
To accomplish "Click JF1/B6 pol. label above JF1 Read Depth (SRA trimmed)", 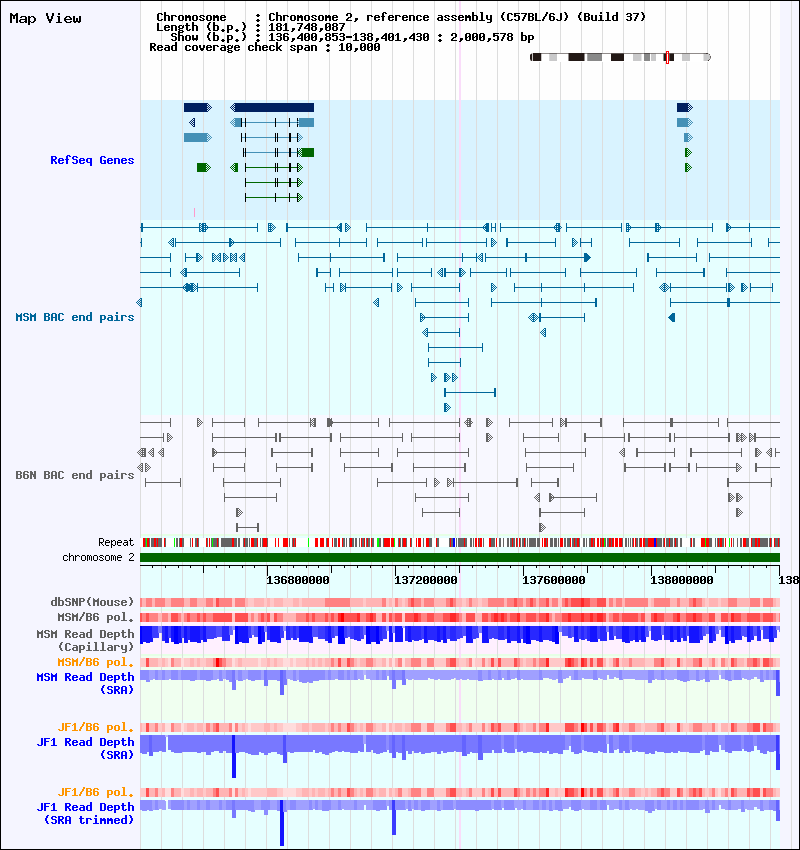I will (96, 792).
